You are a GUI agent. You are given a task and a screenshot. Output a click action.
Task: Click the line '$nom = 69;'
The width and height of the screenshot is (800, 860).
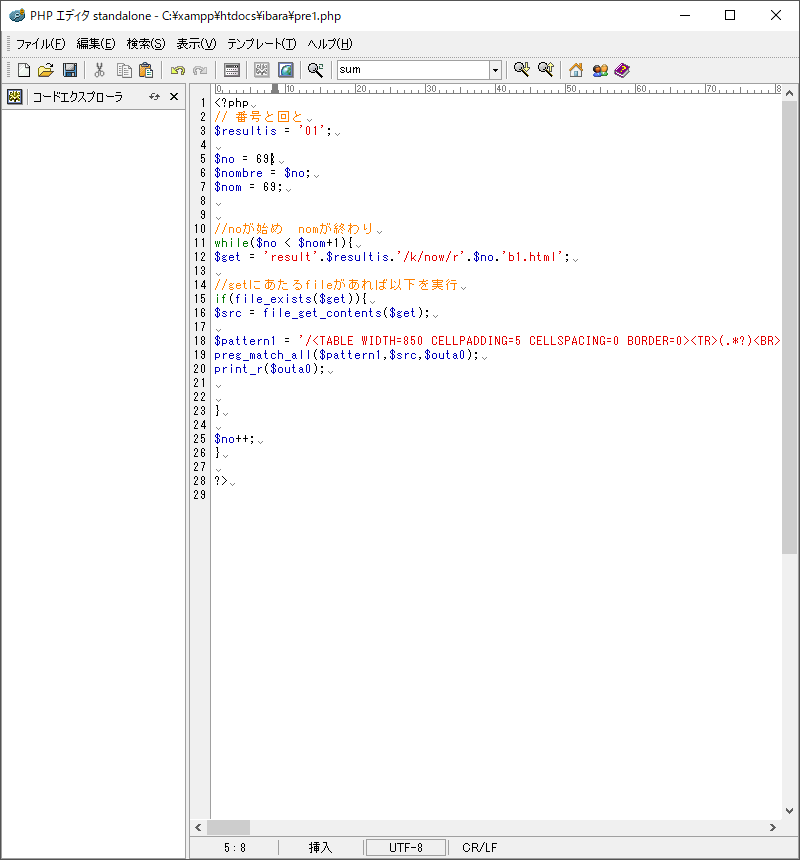coord(248,187)
